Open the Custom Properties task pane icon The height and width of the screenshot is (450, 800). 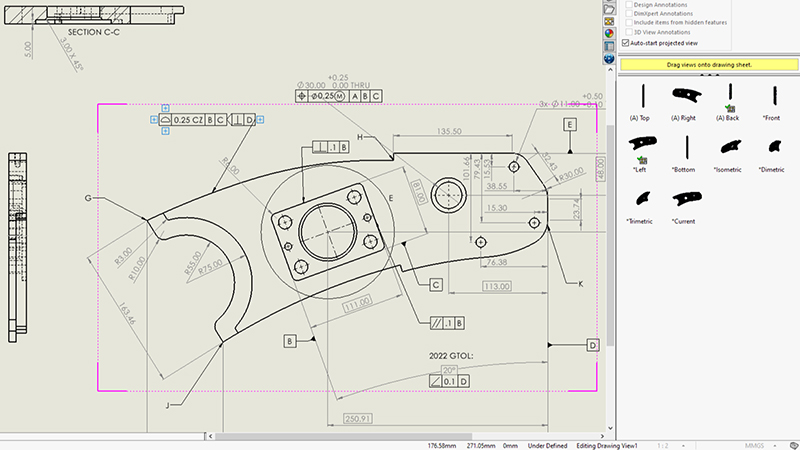[609, 46]
